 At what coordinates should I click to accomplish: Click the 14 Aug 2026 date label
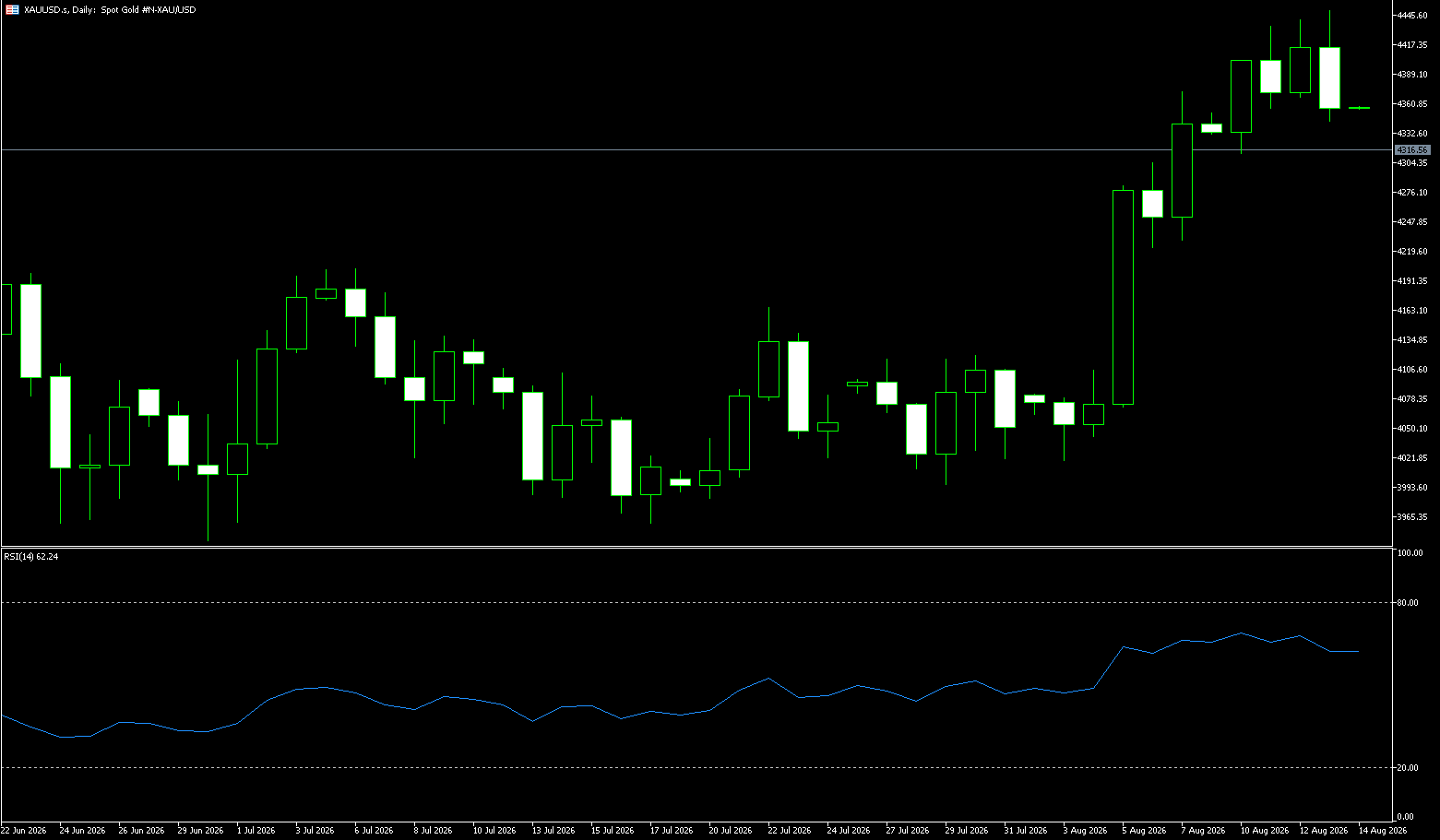click(1382, 831)
